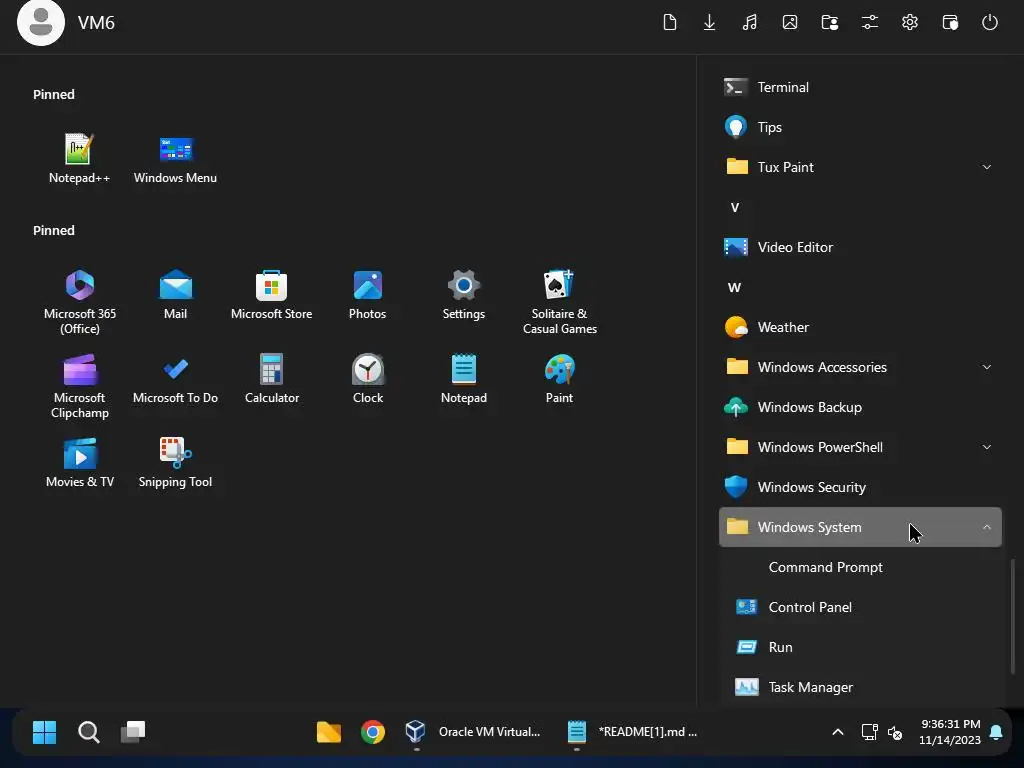The height and width of the screenshot is (768, 1024).
Task: Click the Search icon on the taskbar
Action: [x=88, y=732]
